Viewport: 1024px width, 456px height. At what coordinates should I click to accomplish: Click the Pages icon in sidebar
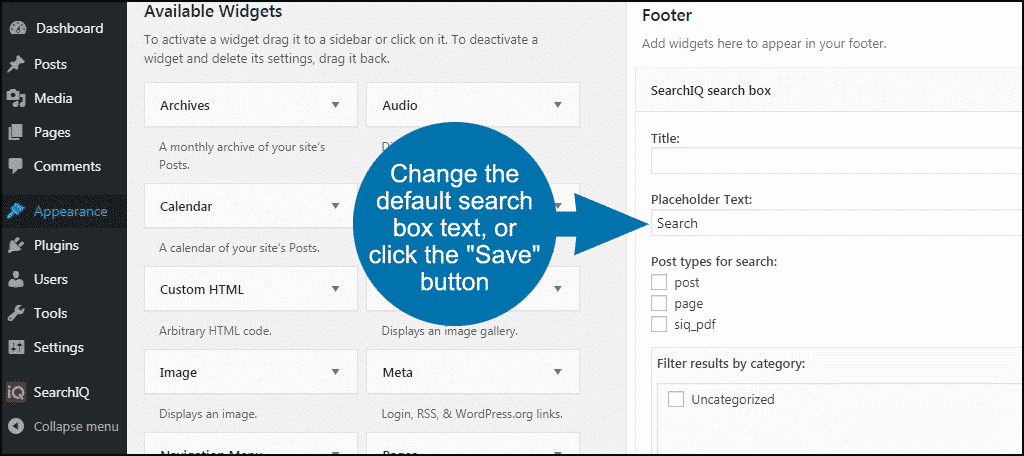(x=16, y=132)
